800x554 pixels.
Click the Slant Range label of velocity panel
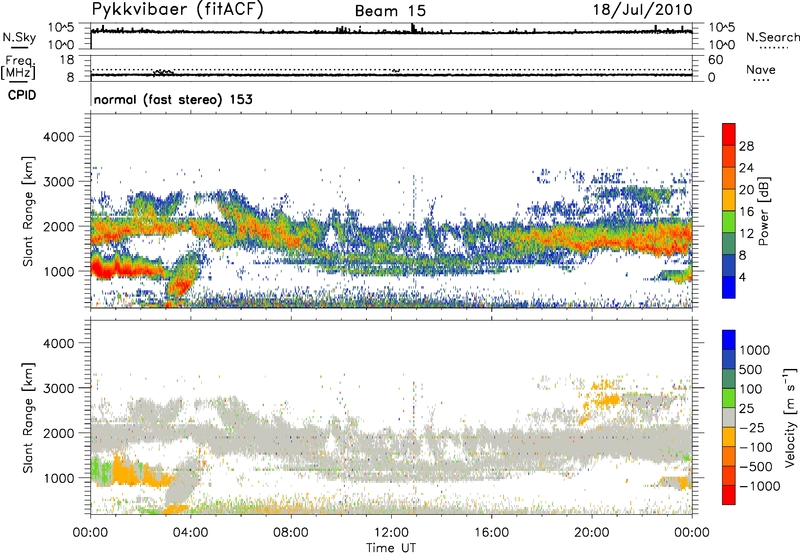tap(28, 418)
